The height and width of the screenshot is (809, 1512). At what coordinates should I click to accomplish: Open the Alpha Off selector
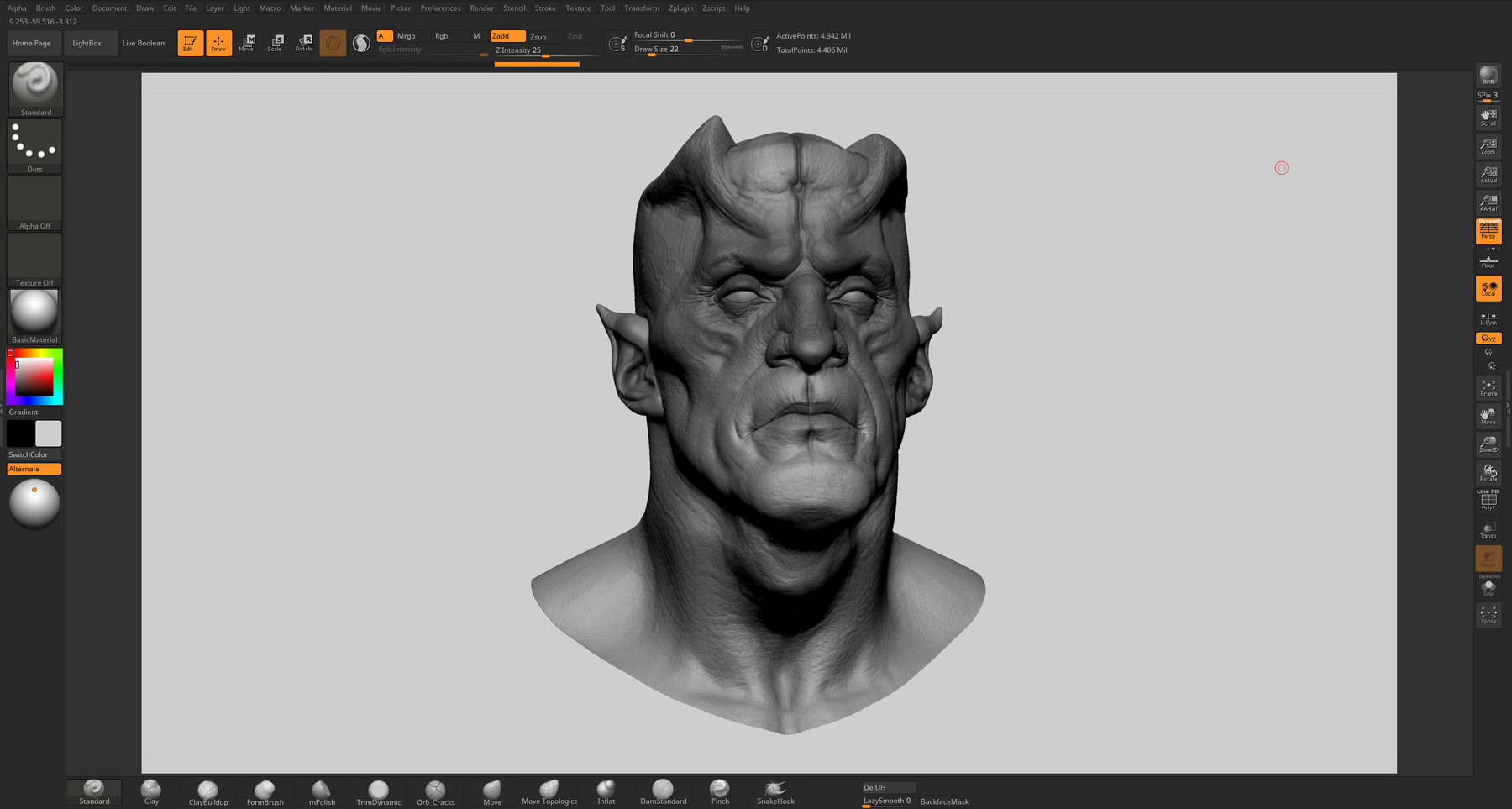click(34, 203)
